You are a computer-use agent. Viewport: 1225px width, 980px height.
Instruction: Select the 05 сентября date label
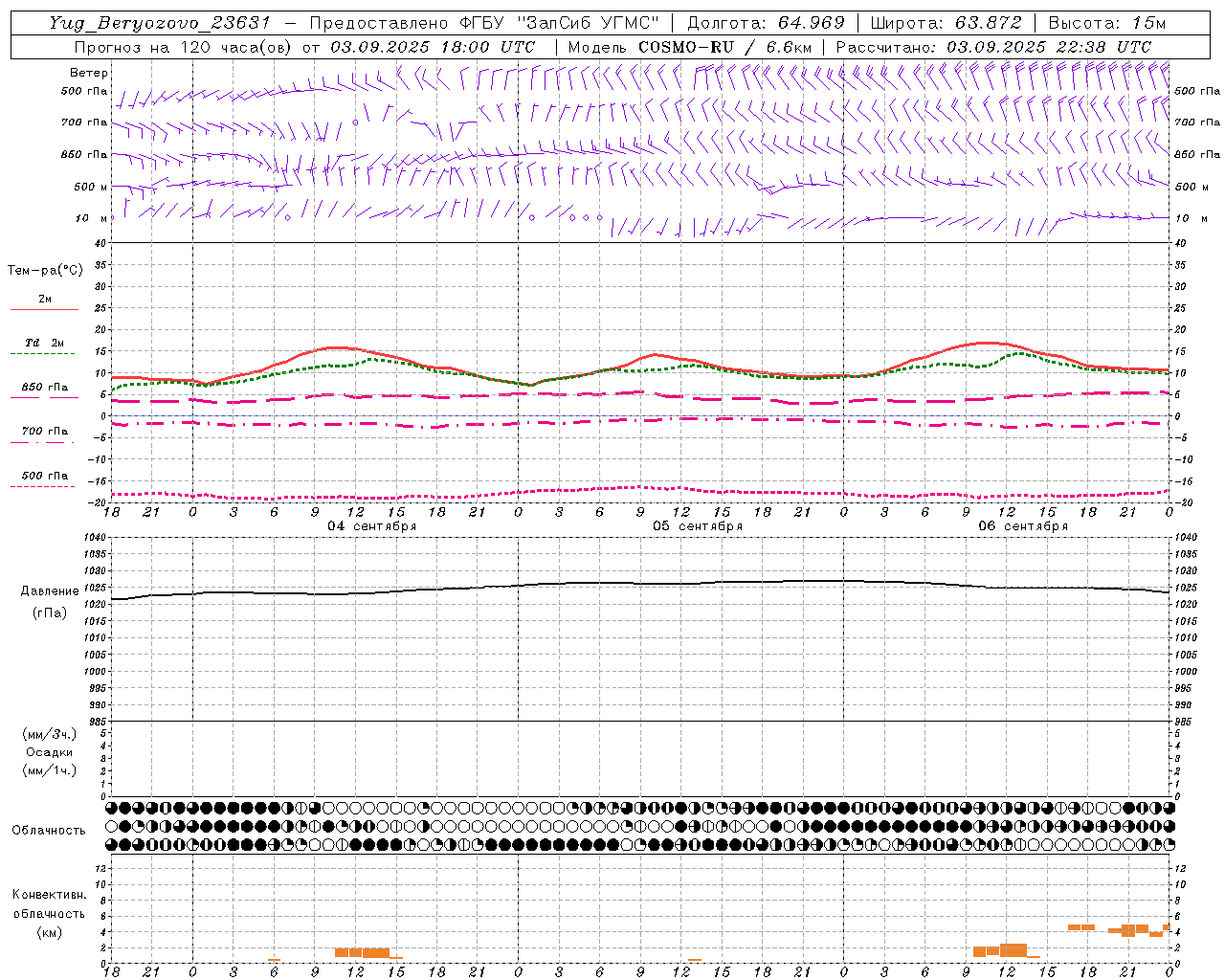coord(698,526)
